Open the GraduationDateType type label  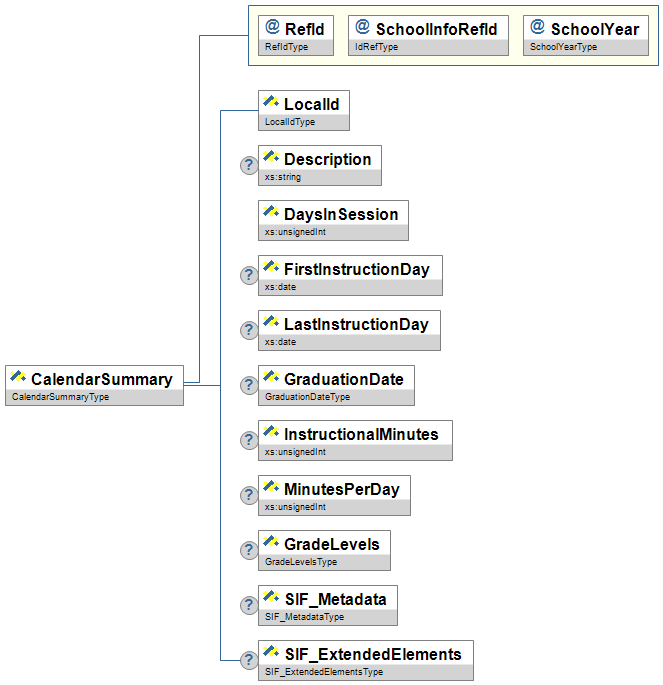pyautogui.click(x=307, y=397)
